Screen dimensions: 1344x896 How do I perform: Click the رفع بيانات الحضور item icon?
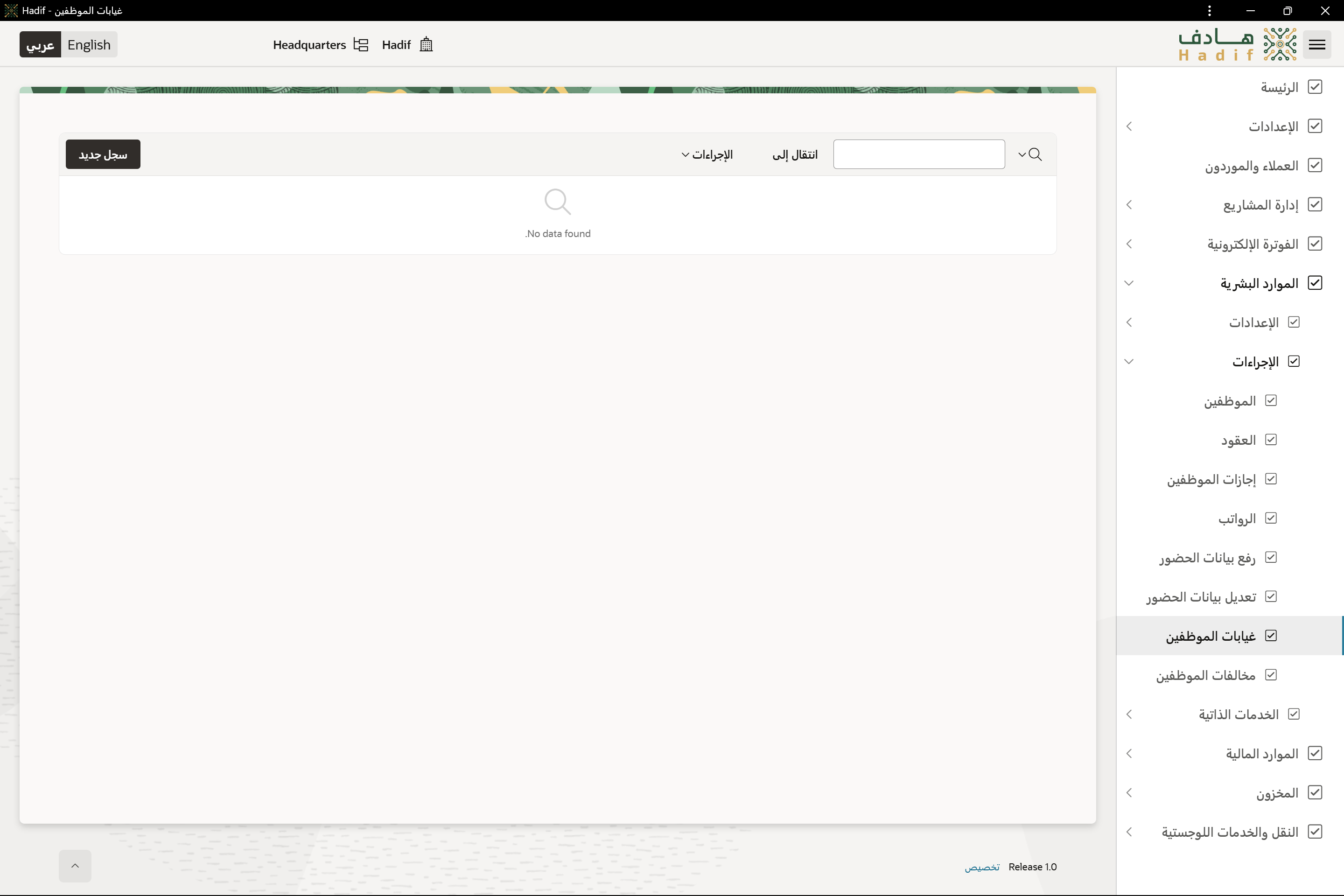(1271, 557)
